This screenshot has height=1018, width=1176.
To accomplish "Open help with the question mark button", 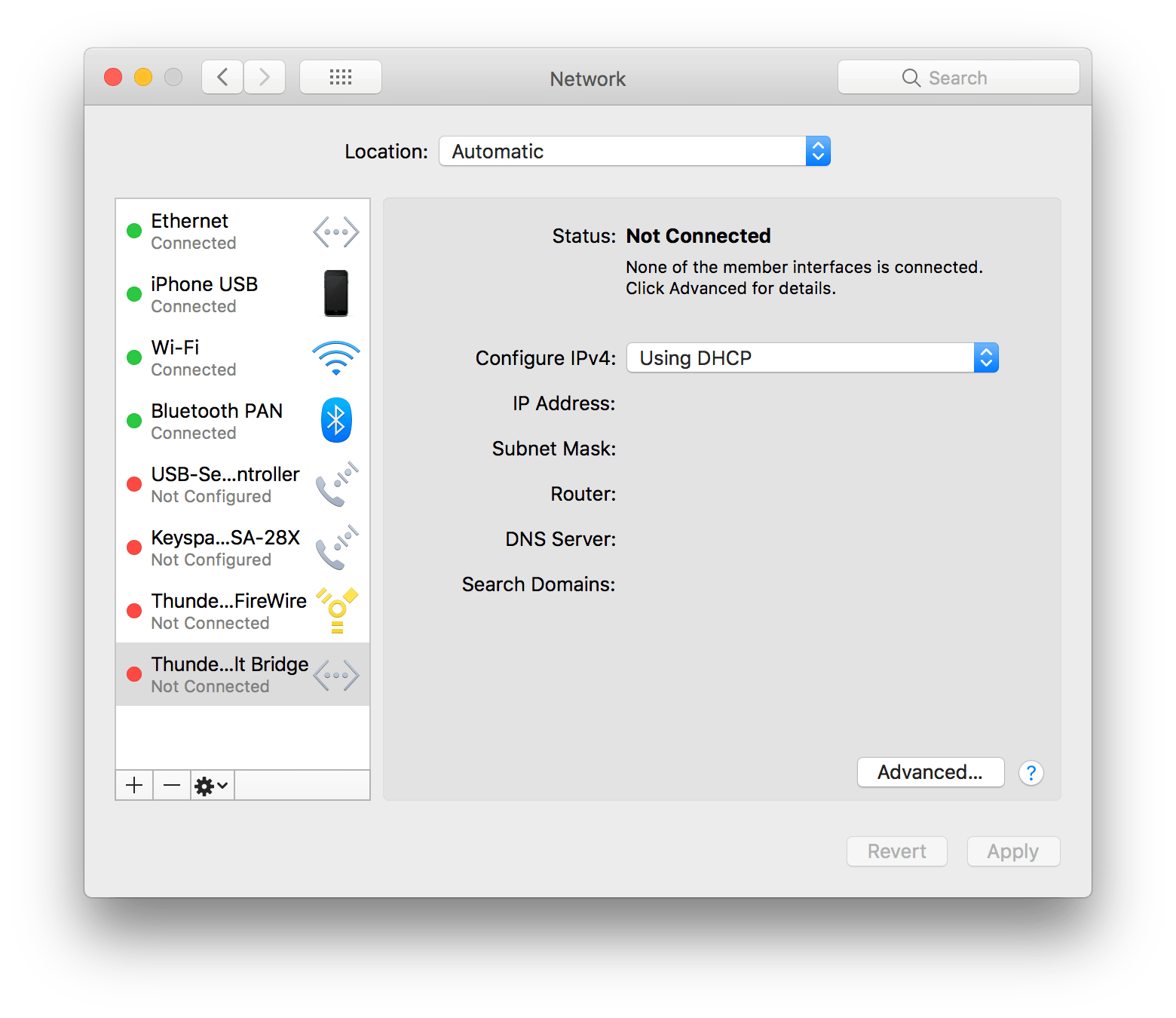I will (x=1031, y=772).
